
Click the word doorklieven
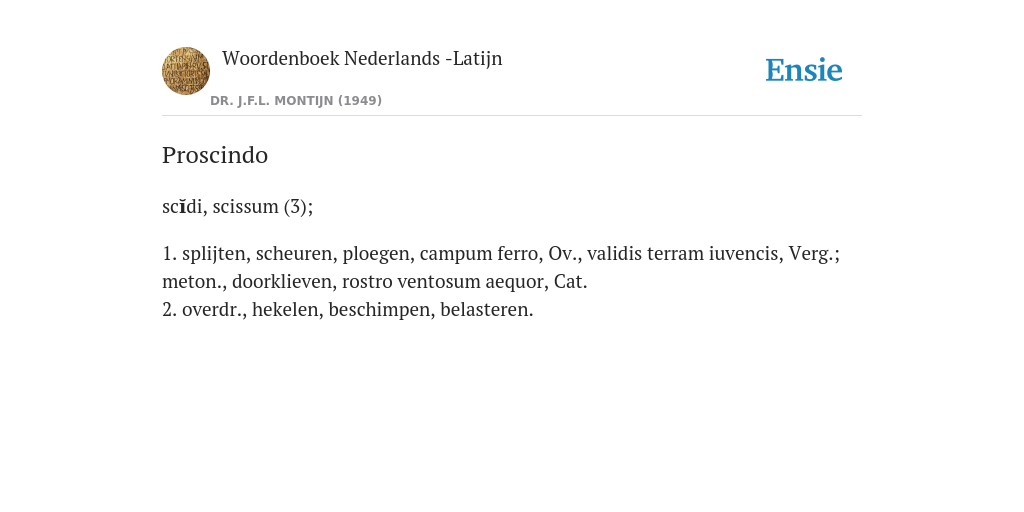click(x=283, y=281)
